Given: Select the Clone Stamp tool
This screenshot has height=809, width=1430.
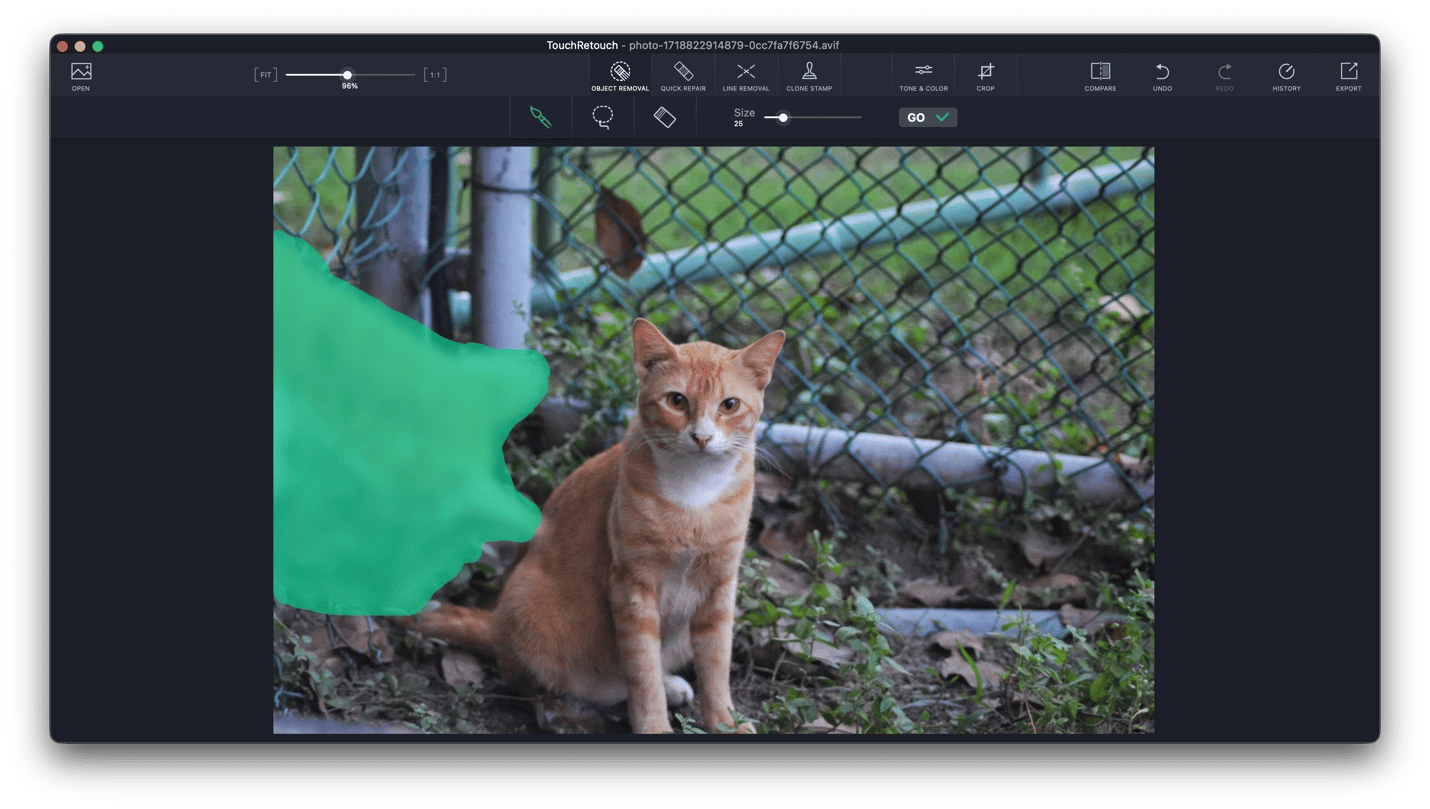Looking at the screenshot, I should coord(809,76).
